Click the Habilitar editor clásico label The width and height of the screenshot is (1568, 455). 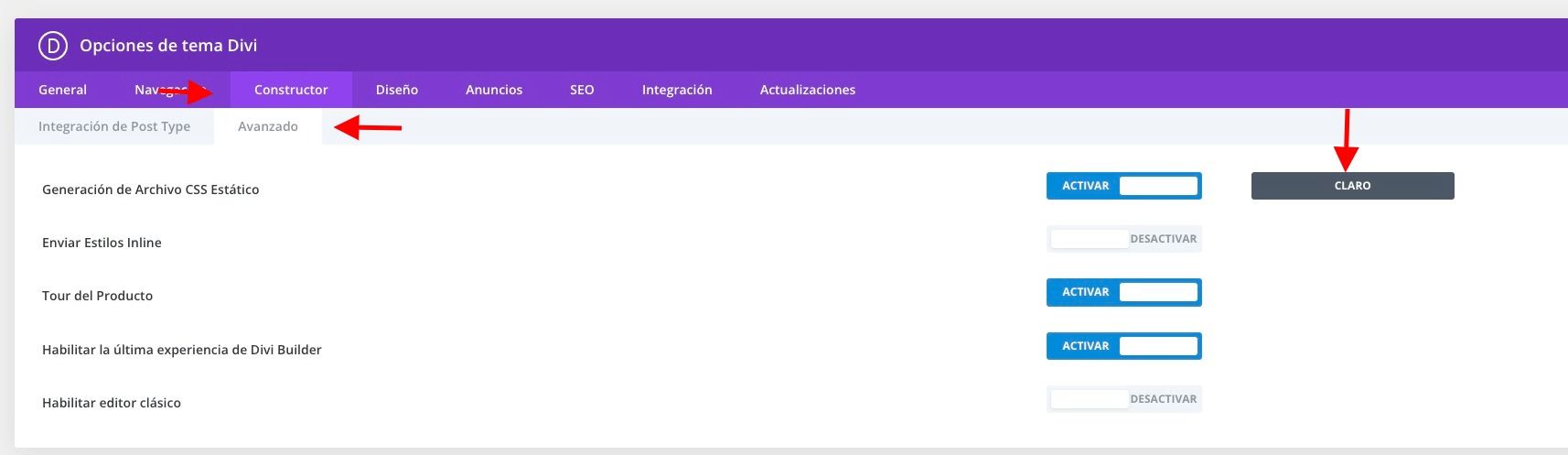click(x=112, y=403)
